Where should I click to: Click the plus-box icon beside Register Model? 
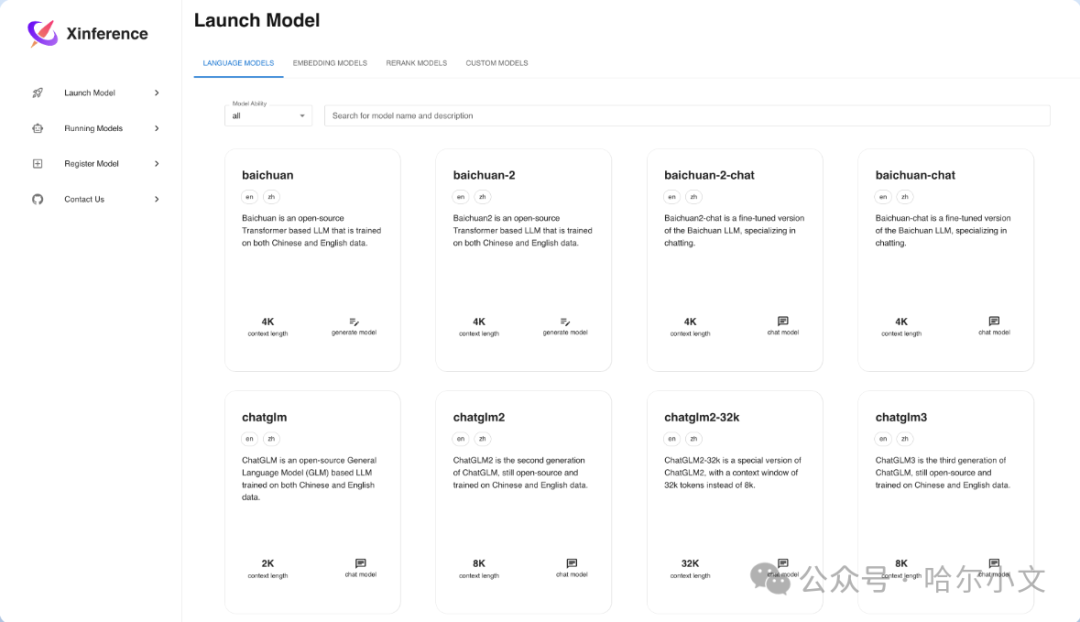click(x=38, y=164)
